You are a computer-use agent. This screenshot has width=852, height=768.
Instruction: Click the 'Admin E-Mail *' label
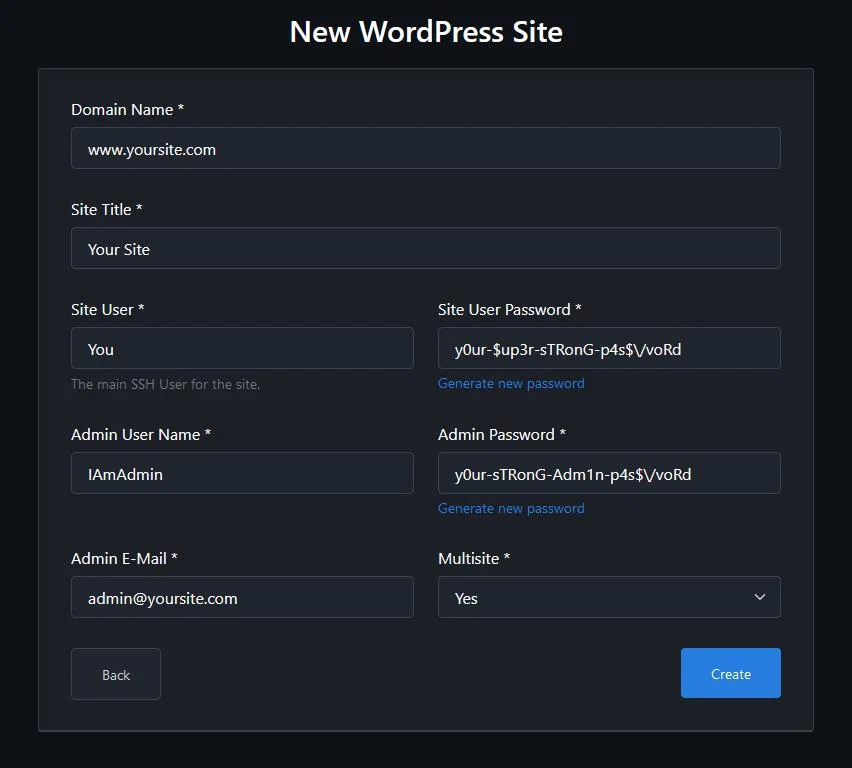124,558
